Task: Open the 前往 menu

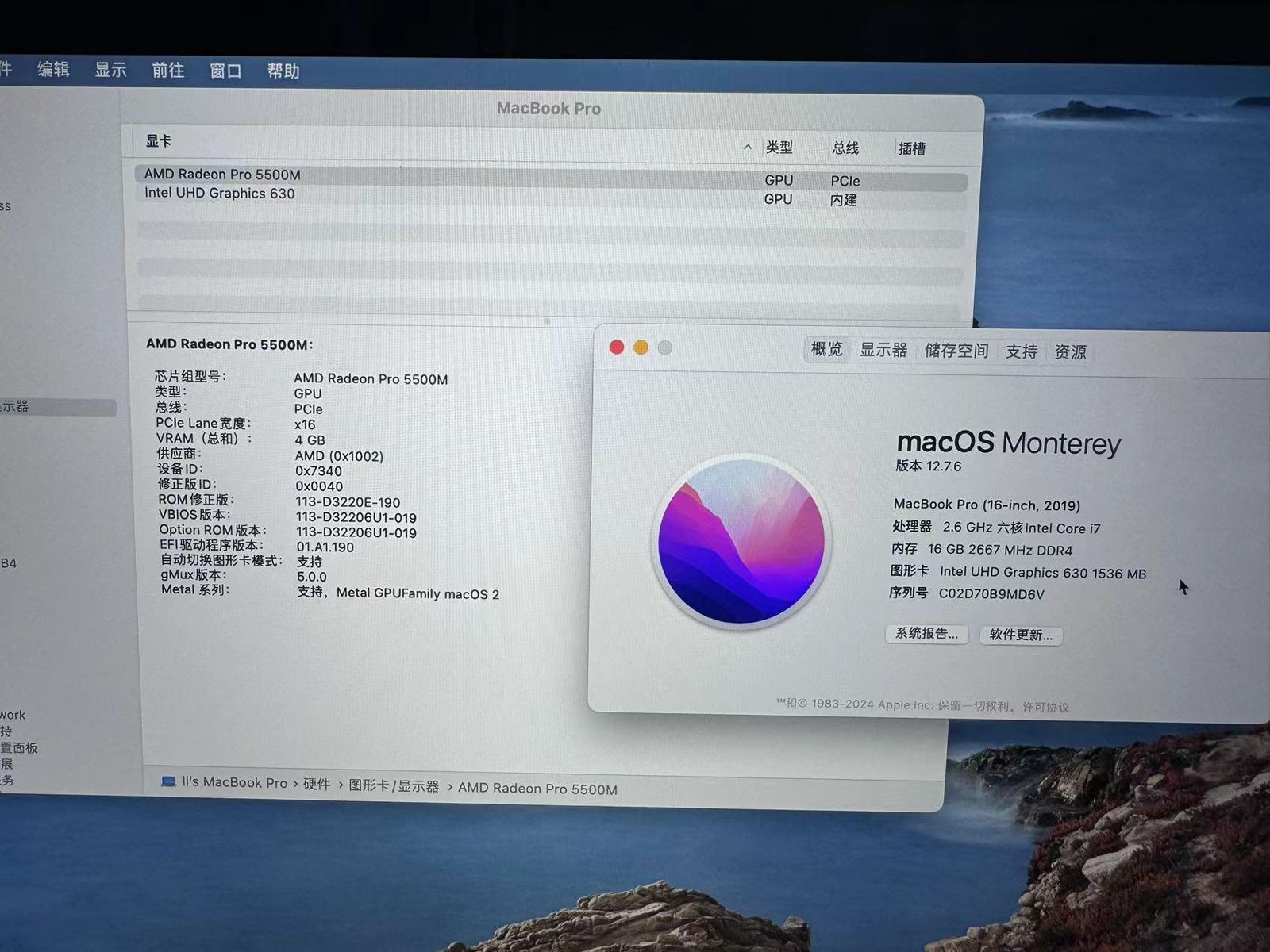Action: [x=167, y=71]
